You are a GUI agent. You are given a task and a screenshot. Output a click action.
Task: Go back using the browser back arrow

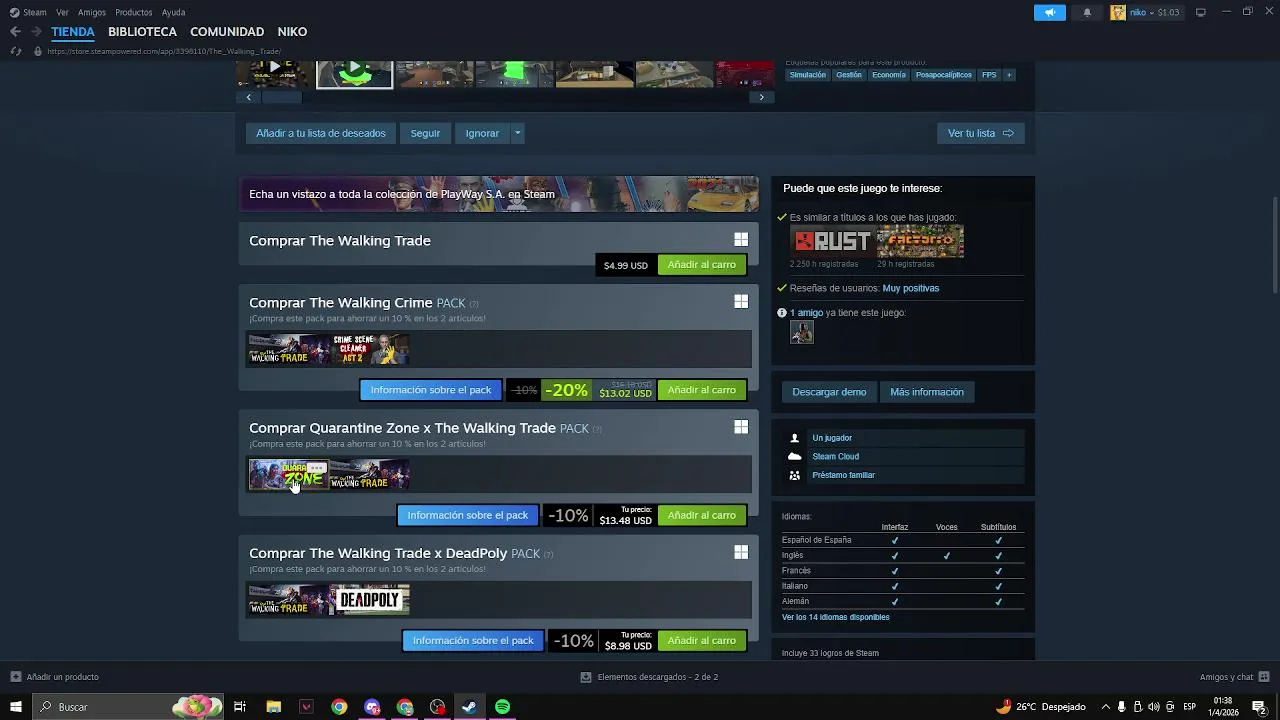(x=15, y=32)
